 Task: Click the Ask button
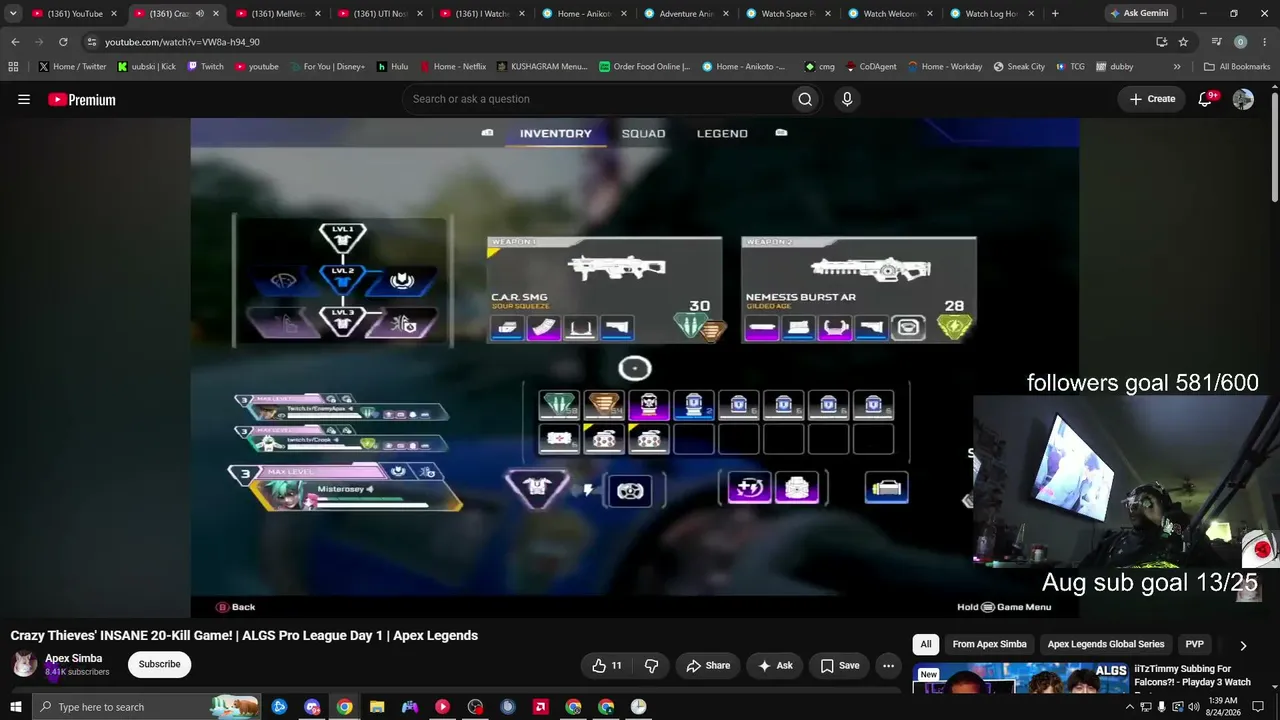(x=775, y=665)
